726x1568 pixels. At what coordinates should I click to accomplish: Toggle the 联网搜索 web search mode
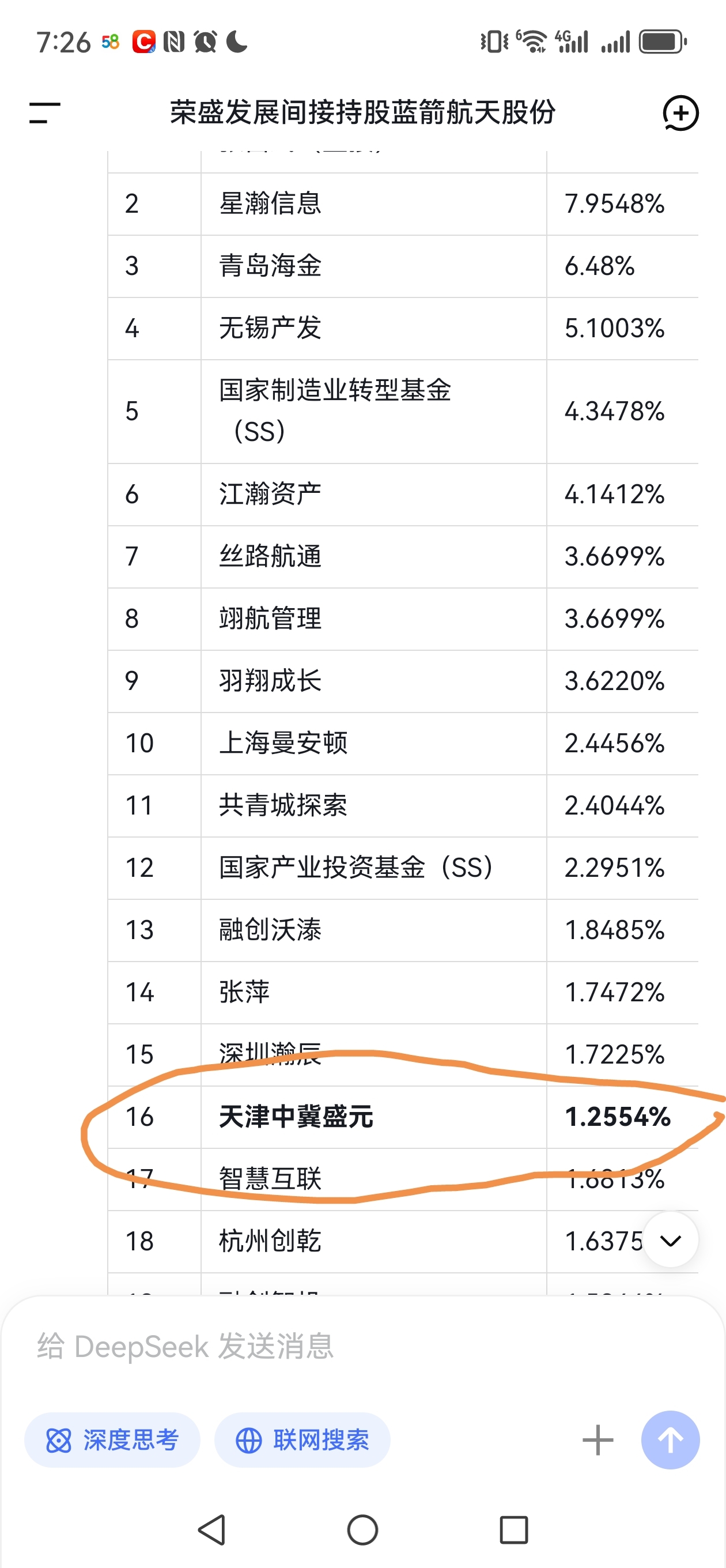(x=302, y=1440)
